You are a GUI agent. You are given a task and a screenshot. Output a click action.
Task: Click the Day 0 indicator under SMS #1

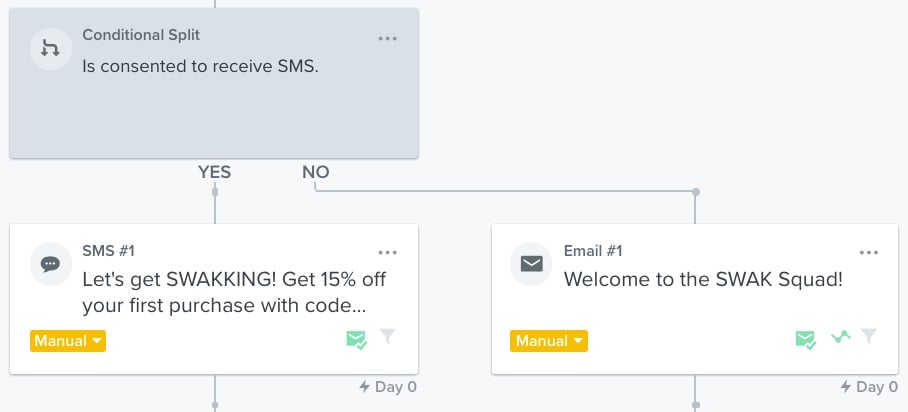click(x=388, y=387)
